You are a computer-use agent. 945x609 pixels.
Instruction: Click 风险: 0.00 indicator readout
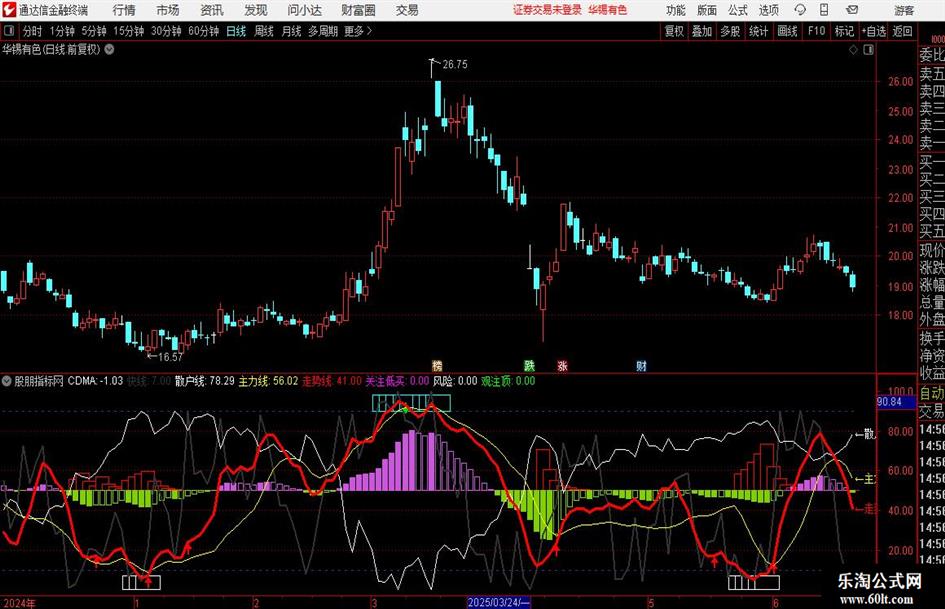pos(455,381)
